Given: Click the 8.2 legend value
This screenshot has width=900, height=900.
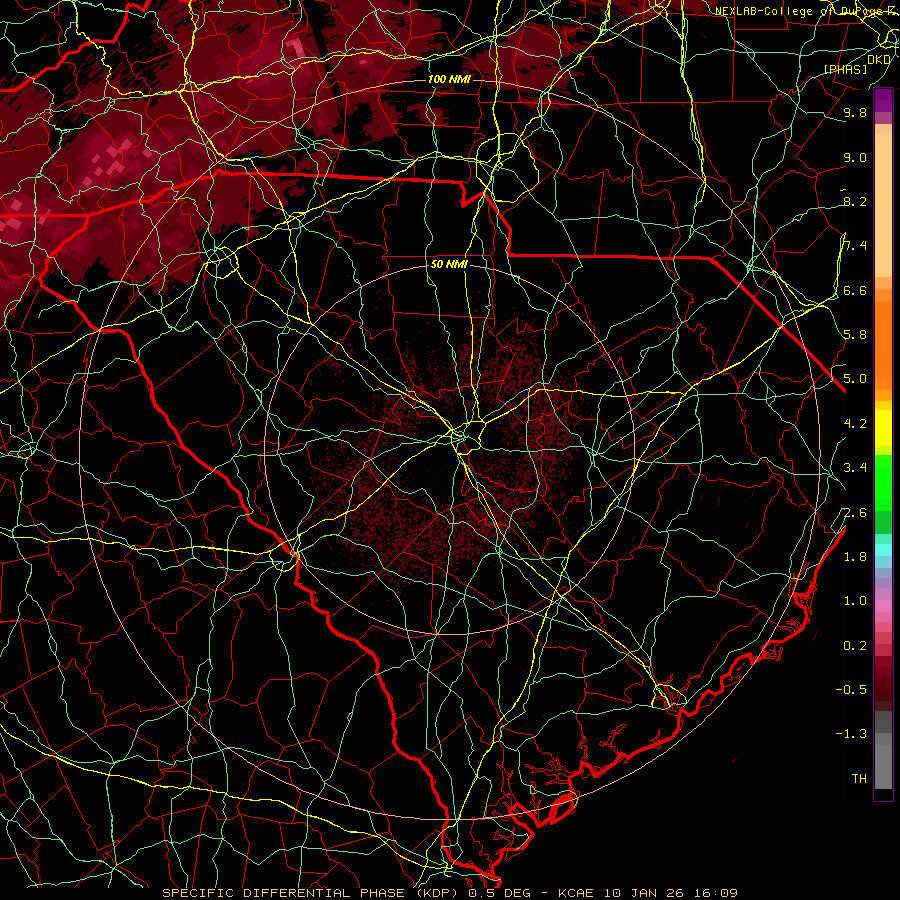Looking at the screenshot, I should point(855,202).
